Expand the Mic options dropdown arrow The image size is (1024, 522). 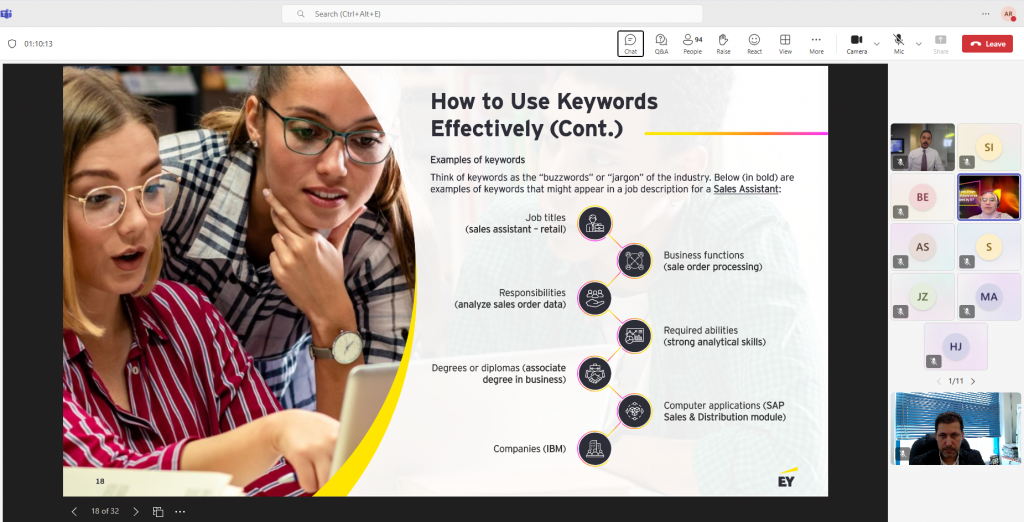point(919,44)
